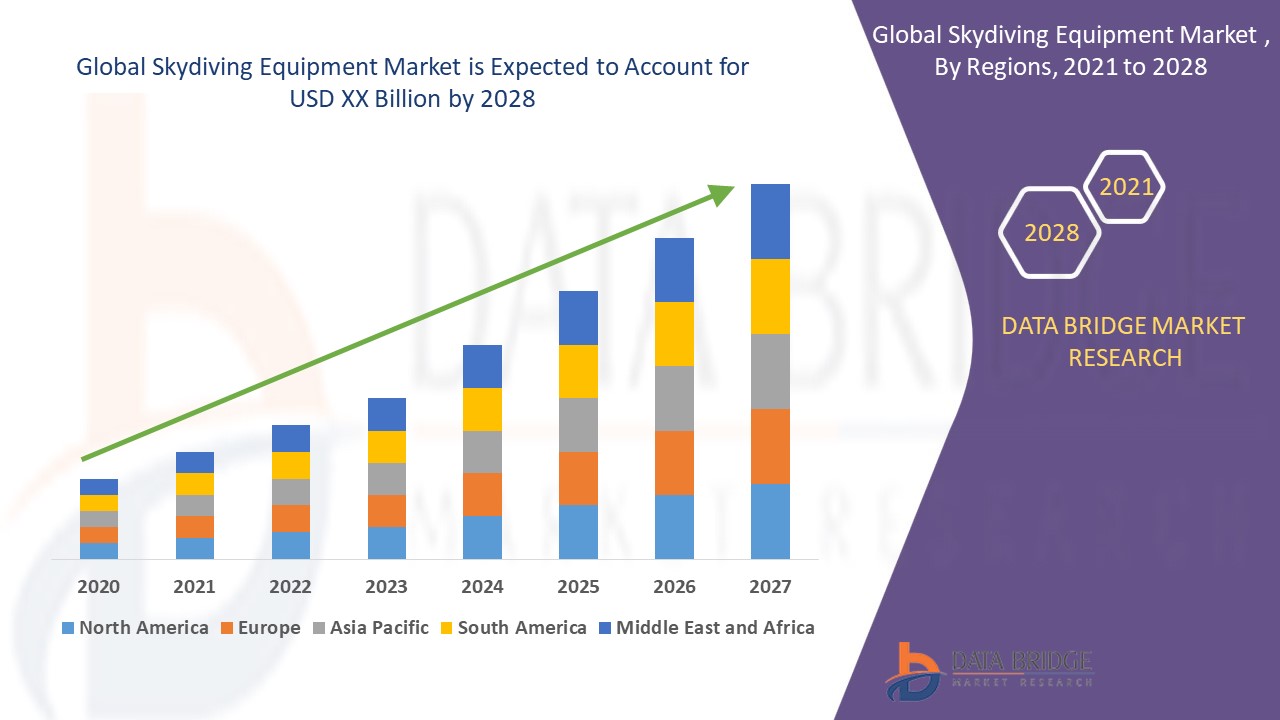The width and height of the screenshot is (1280, 720).
Task: Click the Asia Pacific gray legend square
Action: [x=317, y=628]
